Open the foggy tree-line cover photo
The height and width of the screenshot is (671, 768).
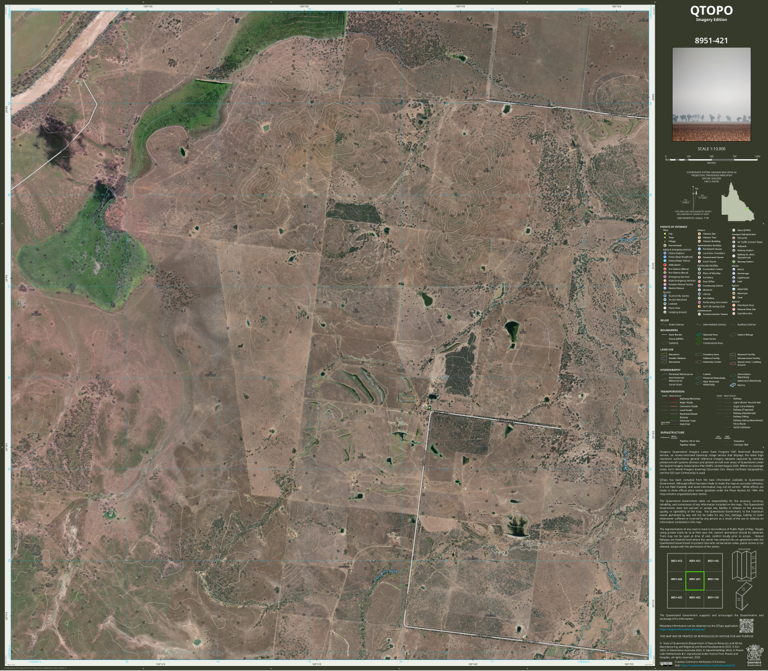[711, 95]
